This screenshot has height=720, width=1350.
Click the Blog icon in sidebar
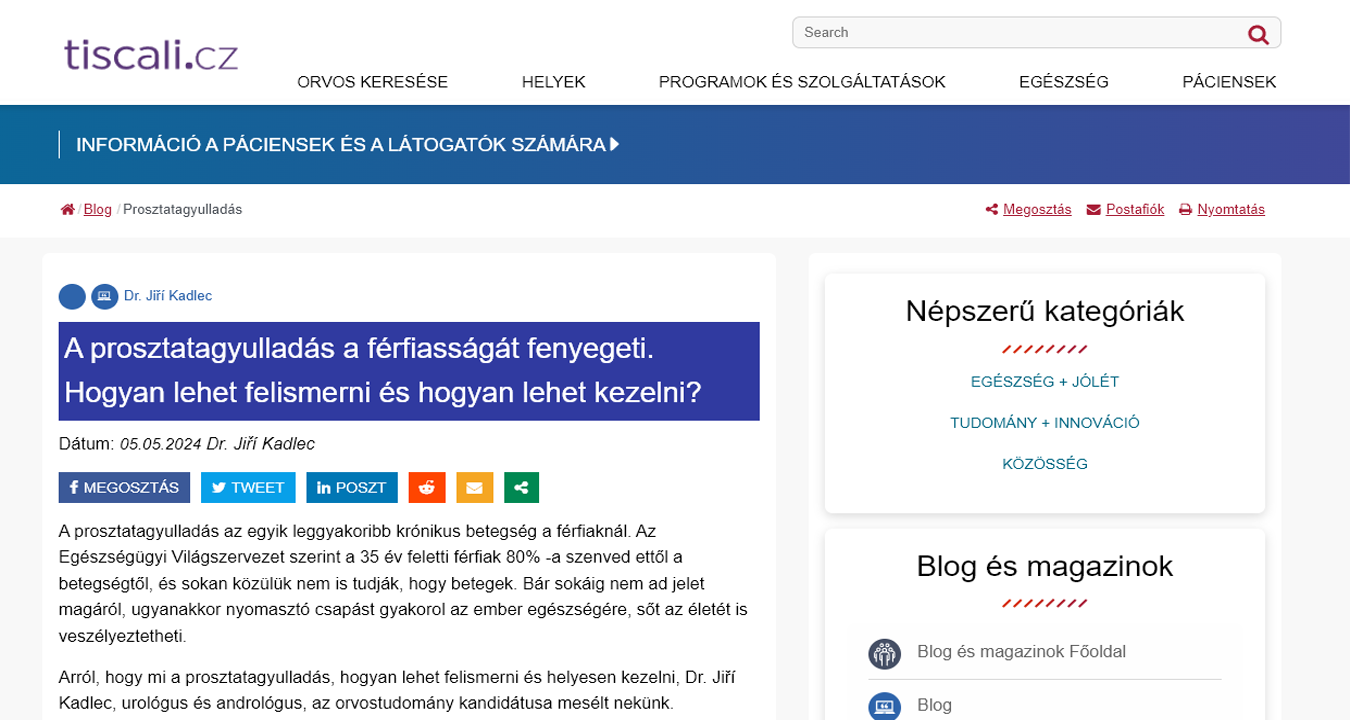[x=885, y=706]
